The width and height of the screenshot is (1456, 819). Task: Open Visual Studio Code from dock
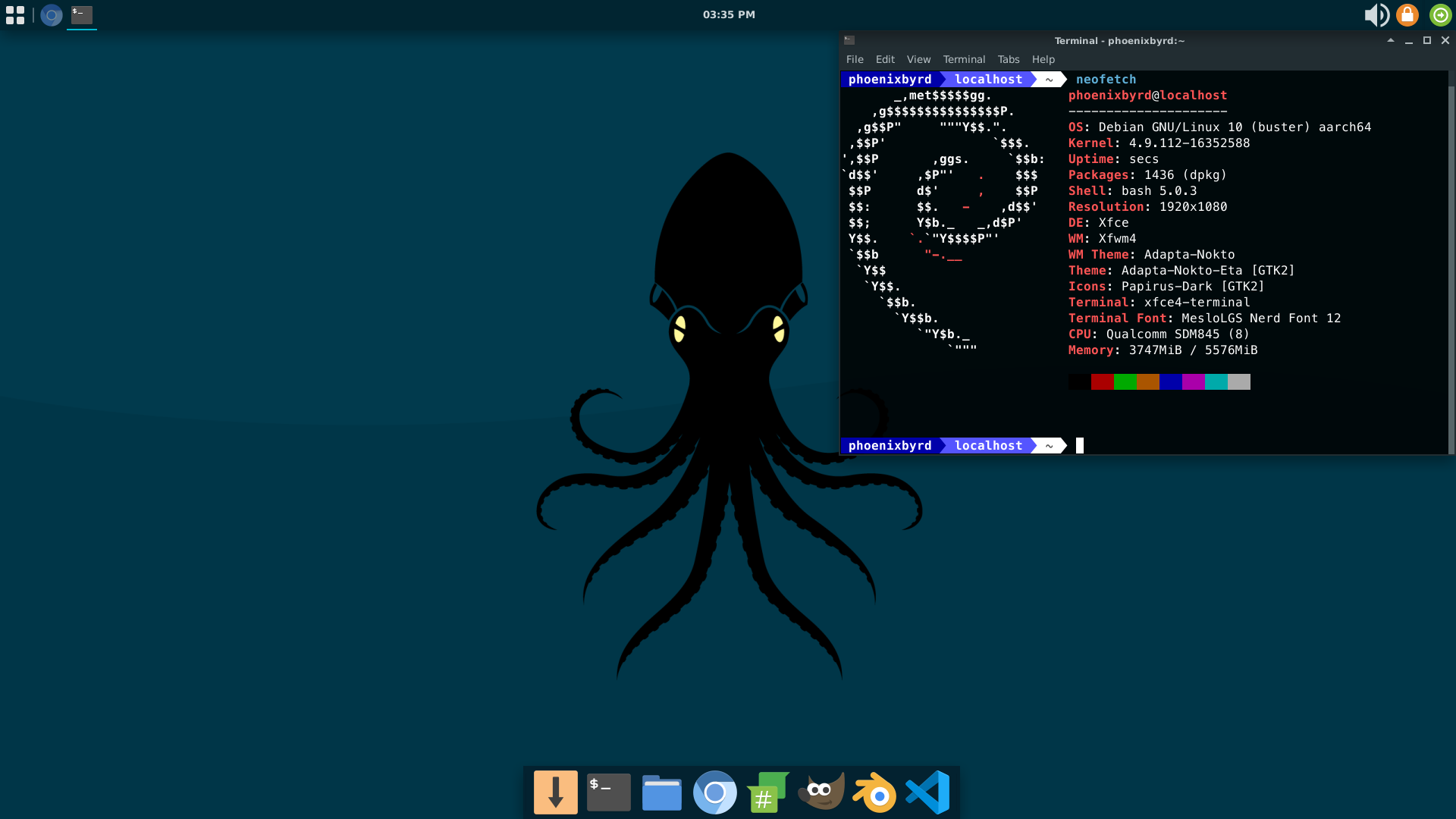[927, 792]
